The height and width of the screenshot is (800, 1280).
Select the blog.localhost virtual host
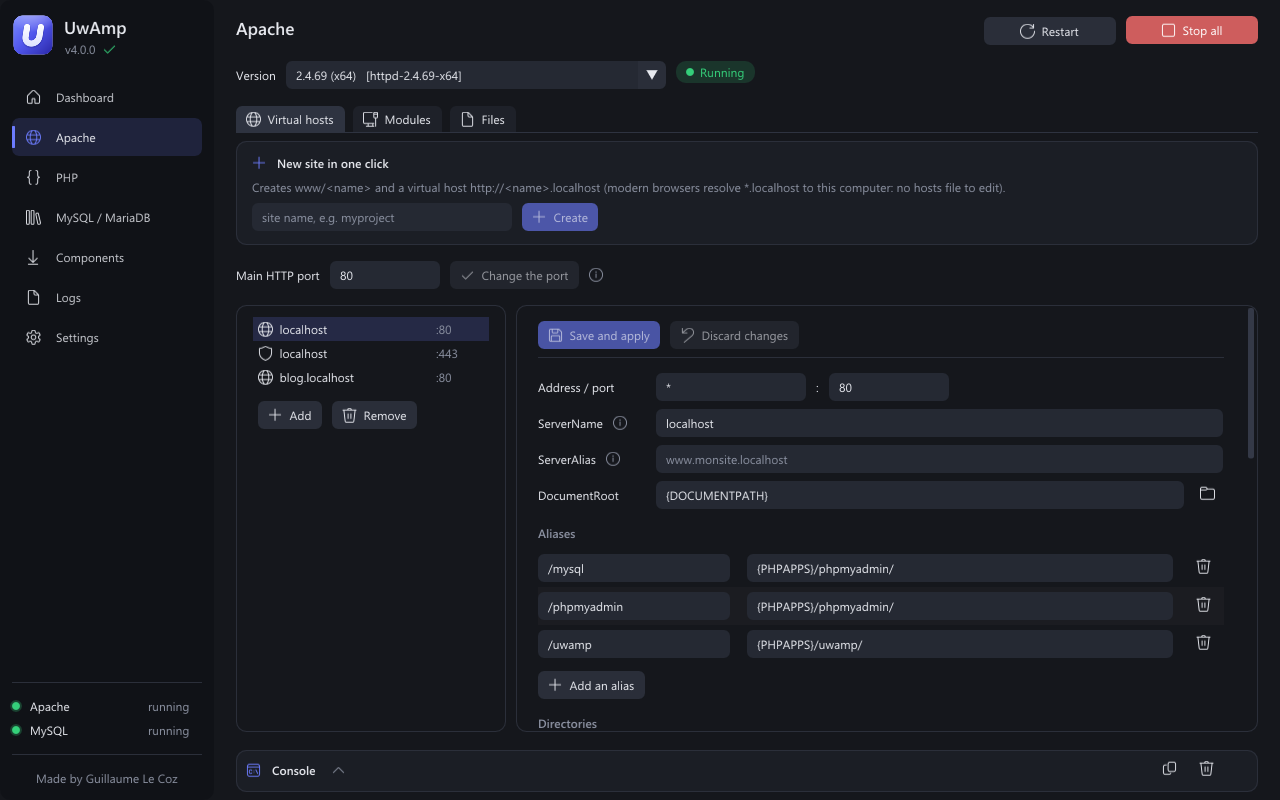click(370, 378)
